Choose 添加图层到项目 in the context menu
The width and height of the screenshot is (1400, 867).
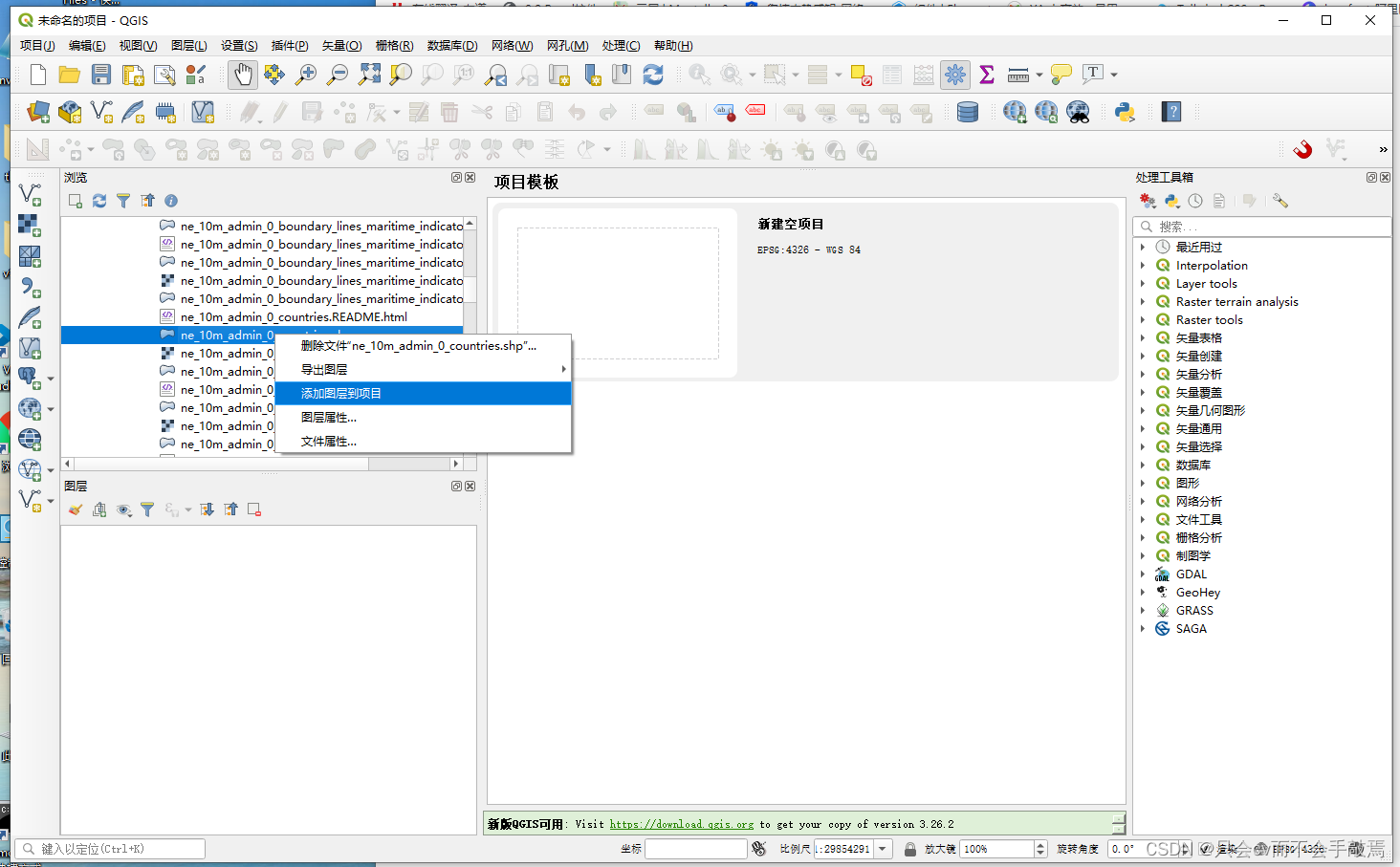[x=423, y=394]
